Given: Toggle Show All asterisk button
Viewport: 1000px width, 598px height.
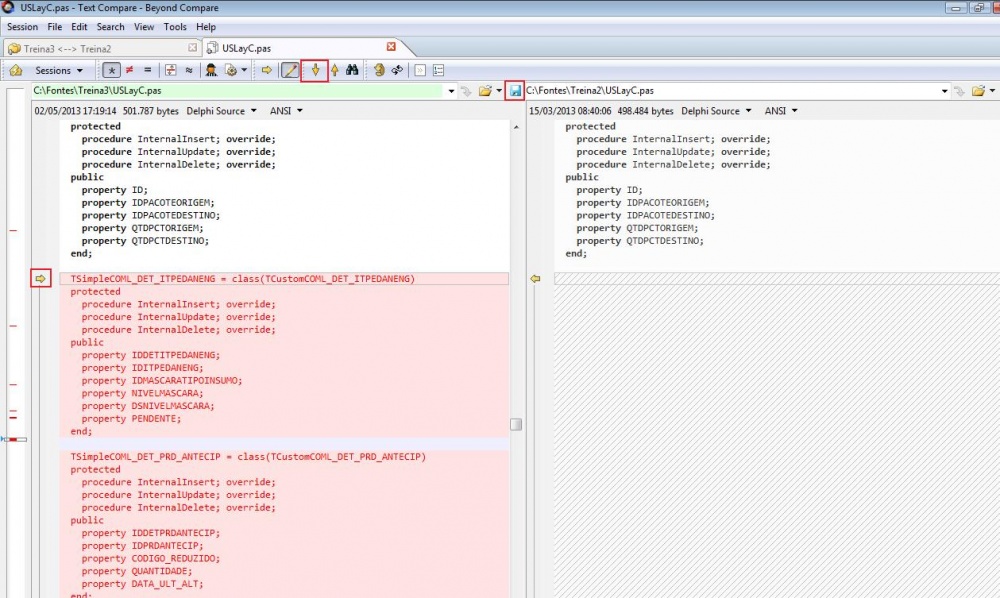Looking at the screenshot, I should [112, 70].
